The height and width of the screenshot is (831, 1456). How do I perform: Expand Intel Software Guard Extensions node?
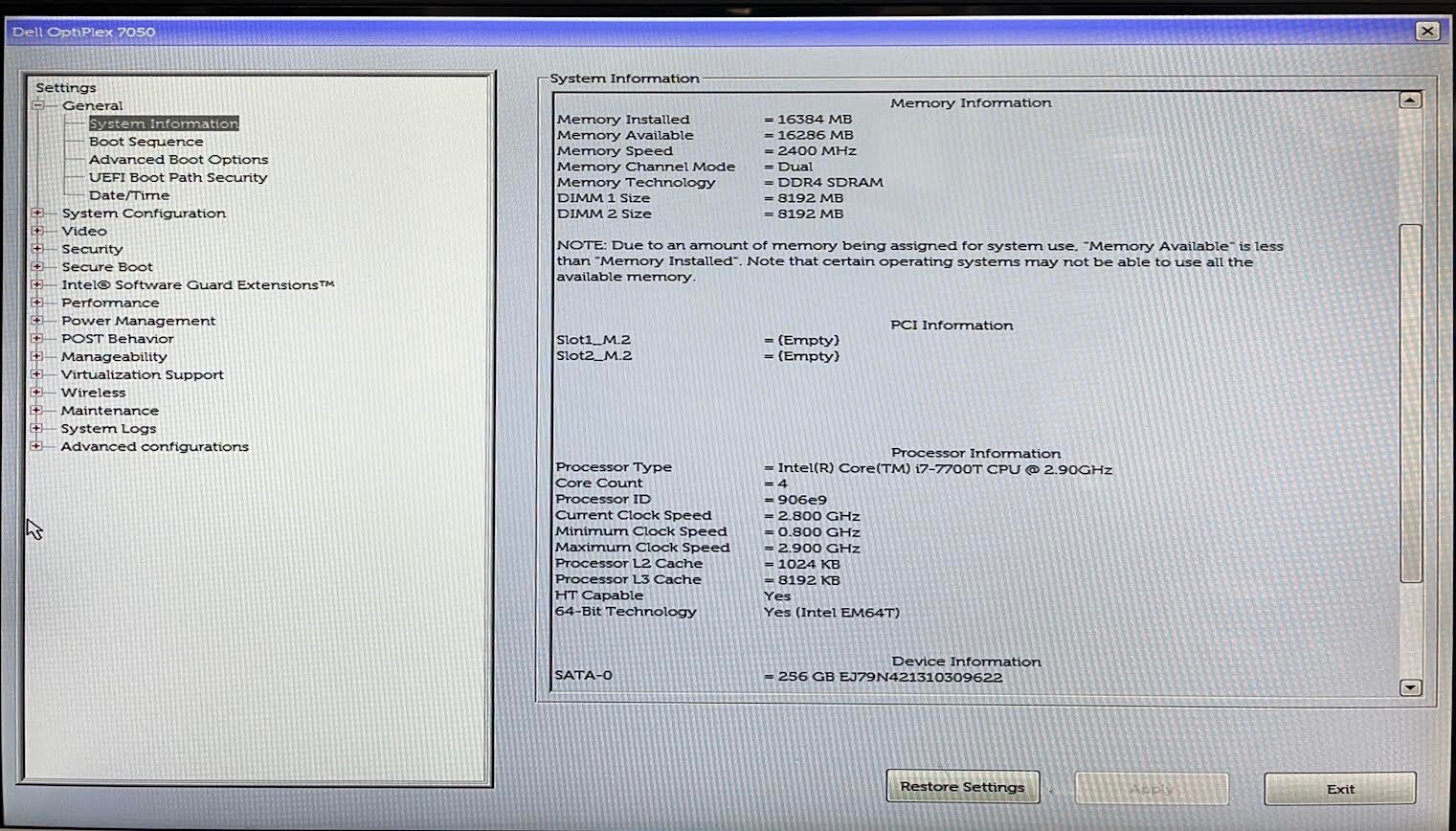point(37,284)
